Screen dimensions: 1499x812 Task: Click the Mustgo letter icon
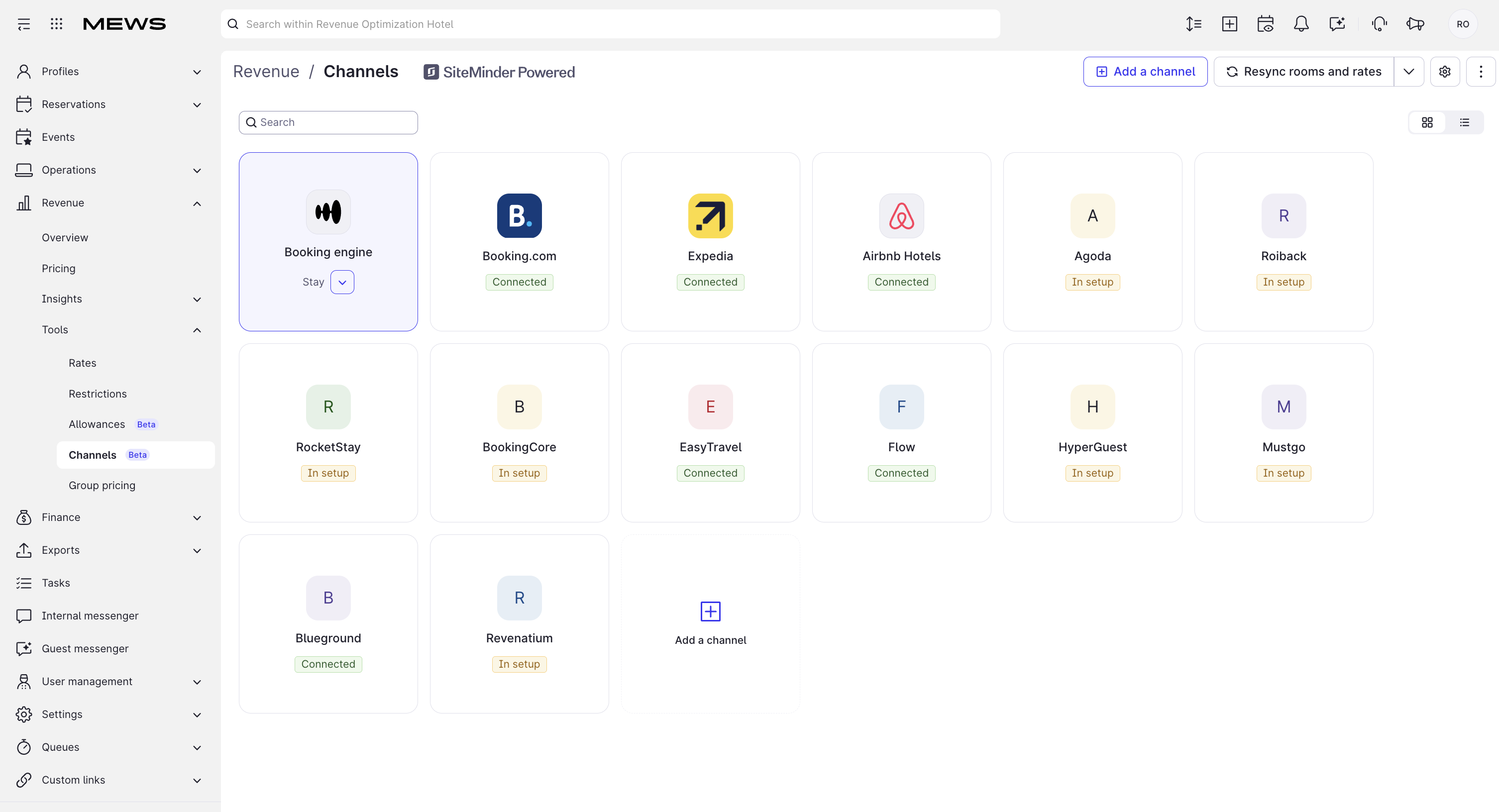pyautogui.click(x=1284, y=406)
